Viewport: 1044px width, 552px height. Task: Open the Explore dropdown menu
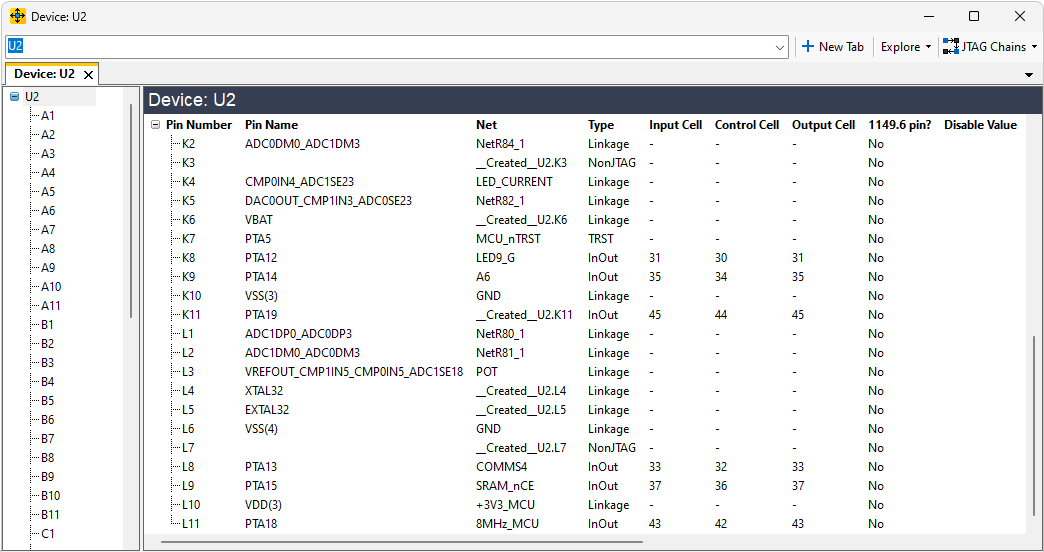905,47
